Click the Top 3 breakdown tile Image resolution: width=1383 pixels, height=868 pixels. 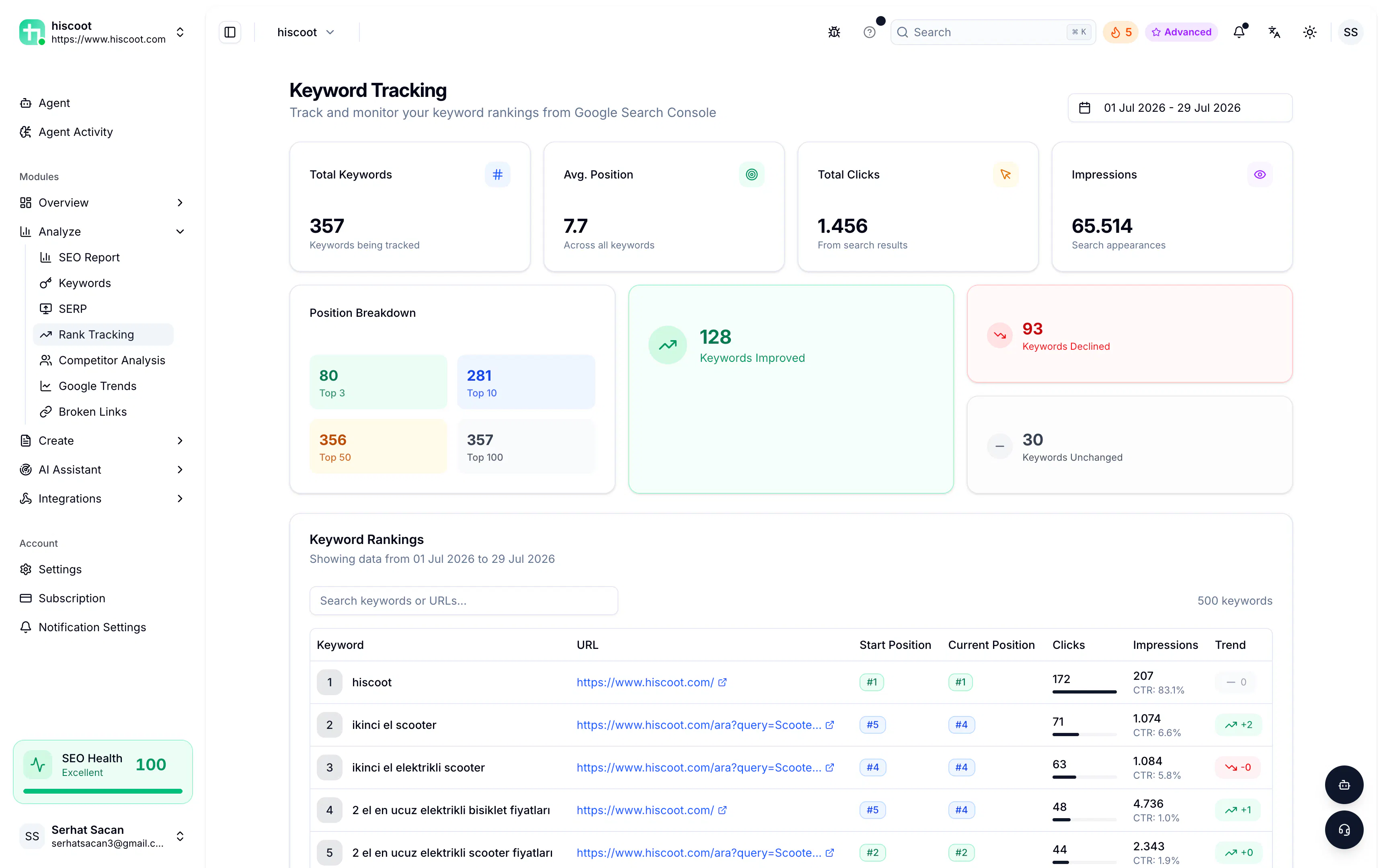click(378, 382)
